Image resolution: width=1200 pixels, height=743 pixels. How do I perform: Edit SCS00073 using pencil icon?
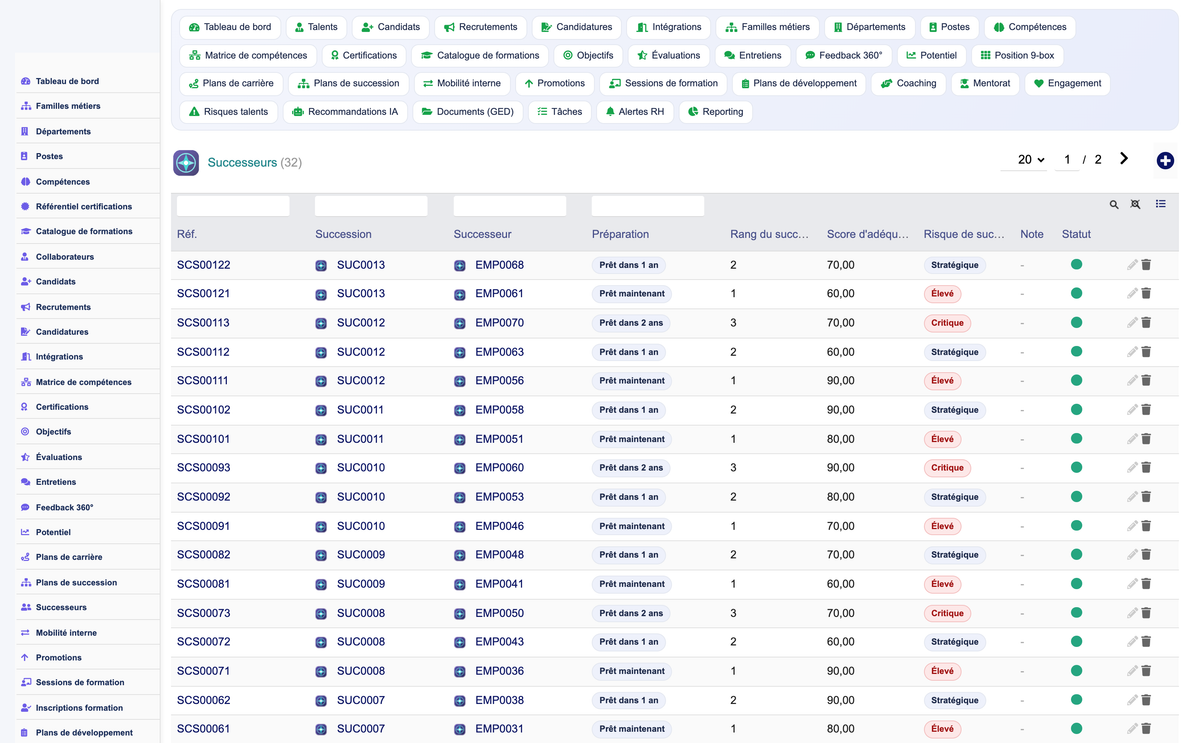coord(1132,613)
